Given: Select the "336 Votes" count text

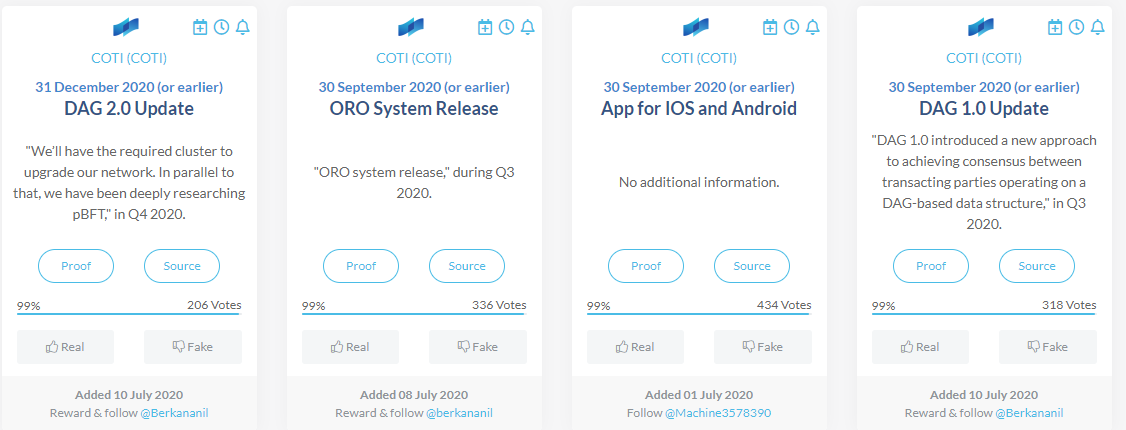Looking at the screenshot, I should pos(499,305).
